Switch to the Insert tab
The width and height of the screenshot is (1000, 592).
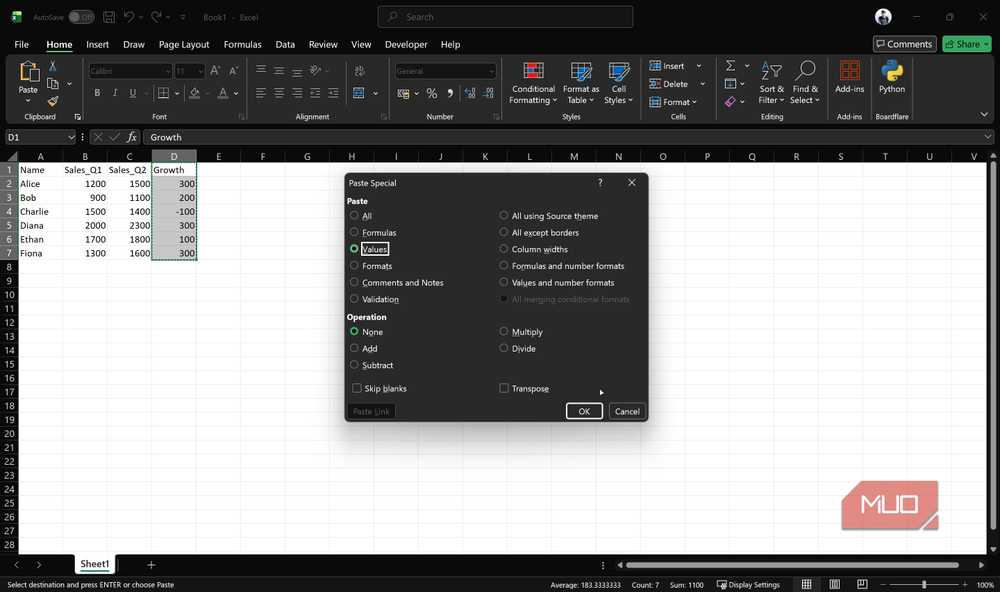(98, 45)
